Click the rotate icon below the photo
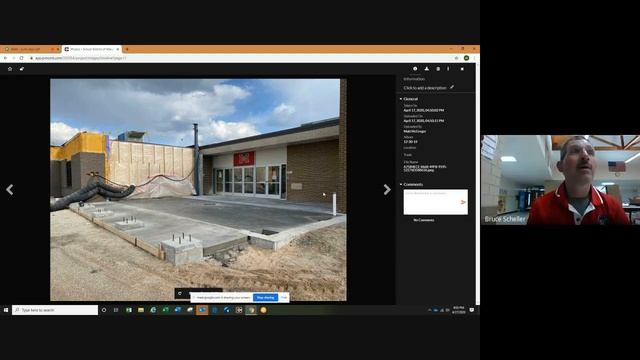The image size is (640, 360). click(x=180, y=293)
